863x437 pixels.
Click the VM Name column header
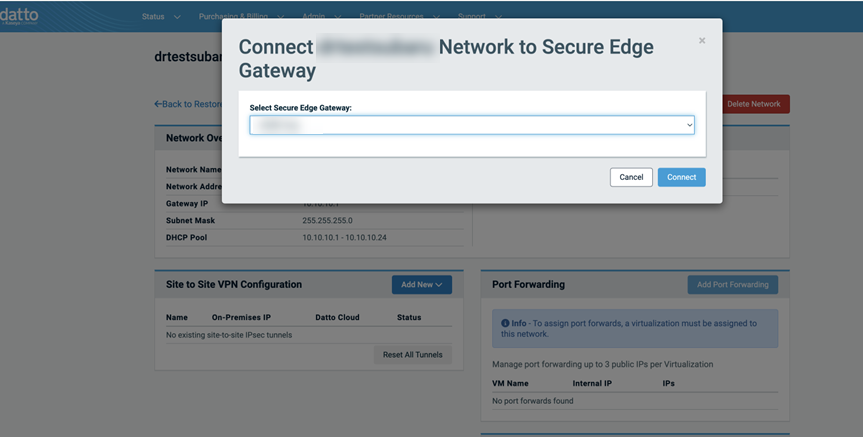(510, 384)
